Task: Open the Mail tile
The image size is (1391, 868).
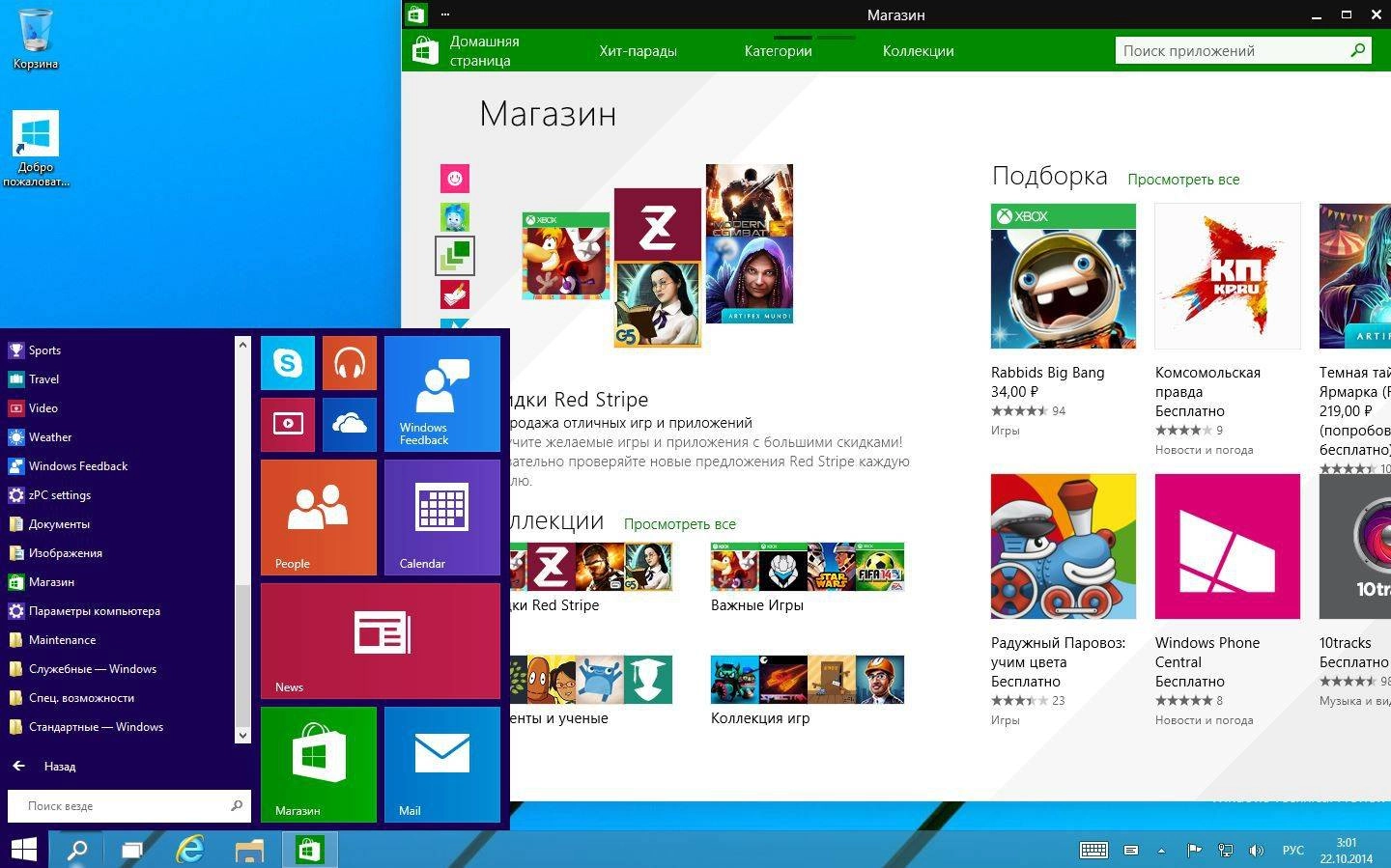Action: coord(442,765)
